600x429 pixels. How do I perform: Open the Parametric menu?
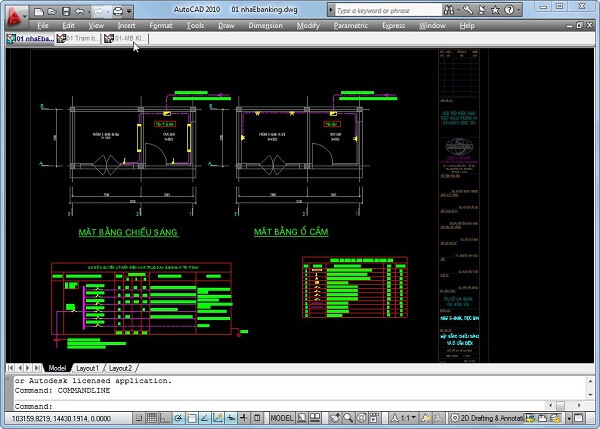click(350, 25)
